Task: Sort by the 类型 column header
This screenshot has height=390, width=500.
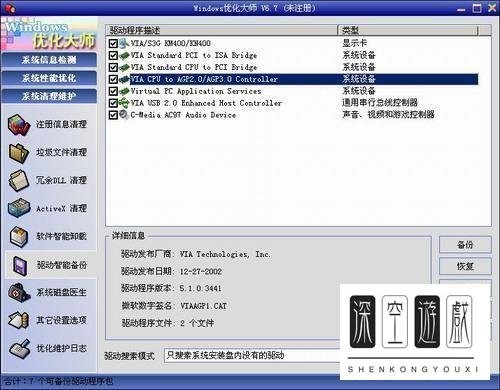Action: [x=408, y=30]
